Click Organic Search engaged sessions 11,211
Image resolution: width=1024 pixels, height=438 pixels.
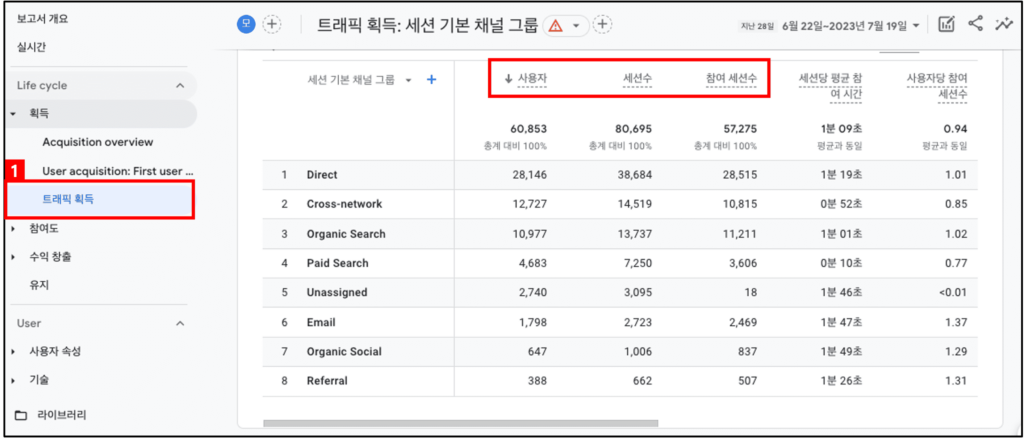tap(740, 234)
